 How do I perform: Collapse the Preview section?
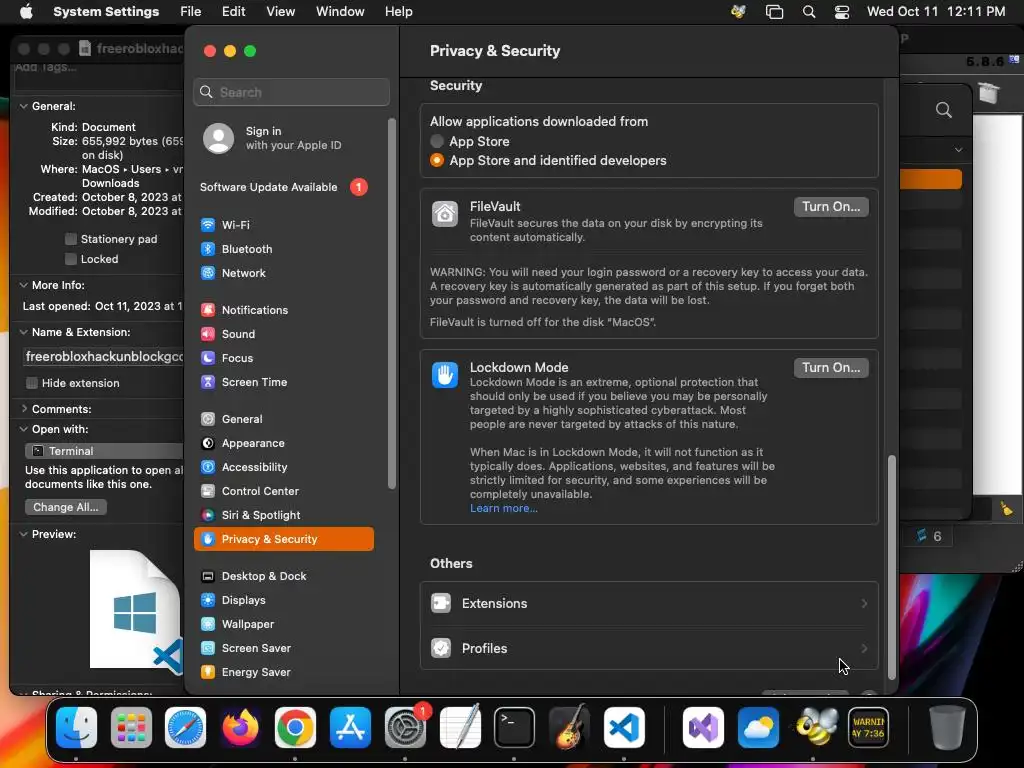(24, 534)
